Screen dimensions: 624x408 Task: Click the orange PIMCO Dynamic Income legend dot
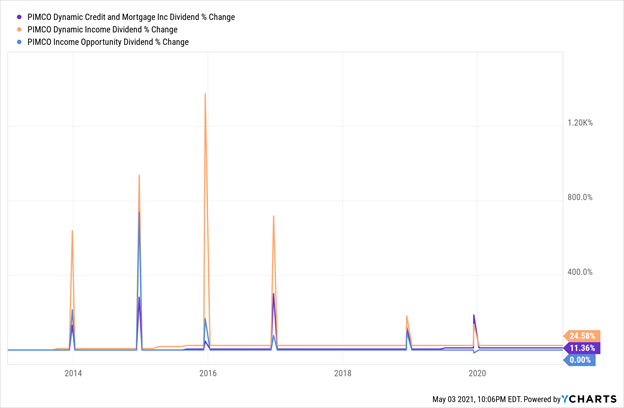(x=19, y=29)
